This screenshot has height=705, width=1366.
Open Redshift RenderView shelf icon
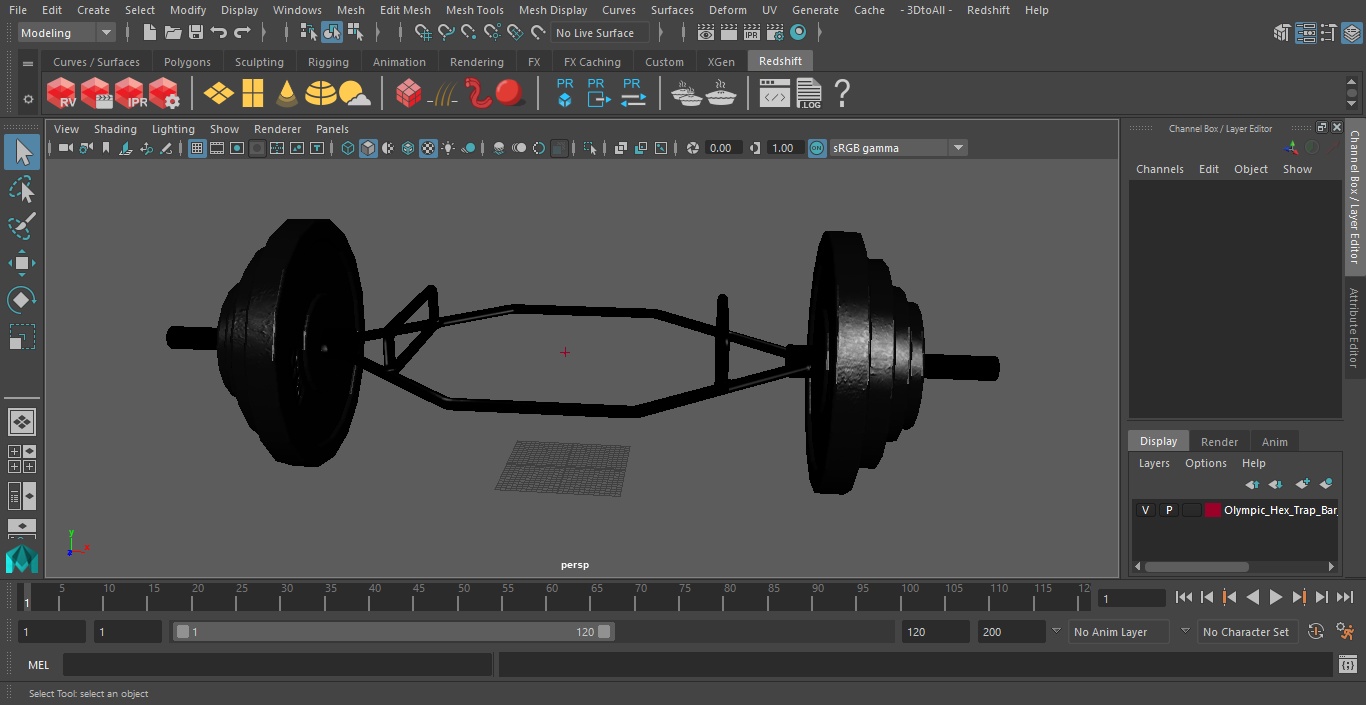click(x=62, y=94)
